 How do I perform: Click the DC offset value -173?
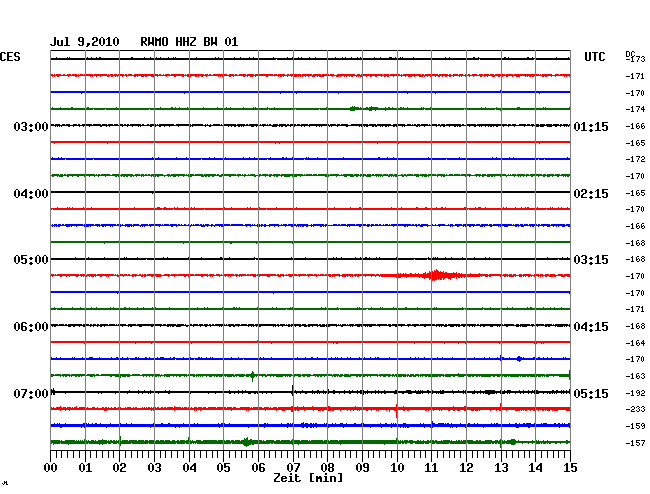636,59
